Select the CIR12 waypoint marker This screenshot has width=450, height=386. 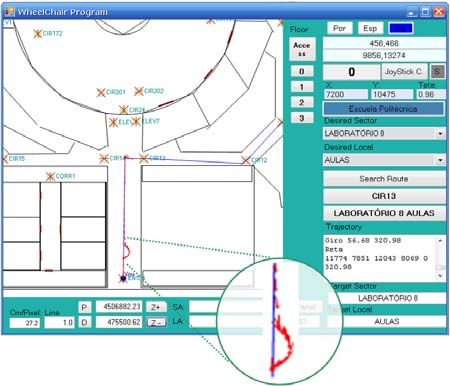pyautogui.click(x=246, y=160)
